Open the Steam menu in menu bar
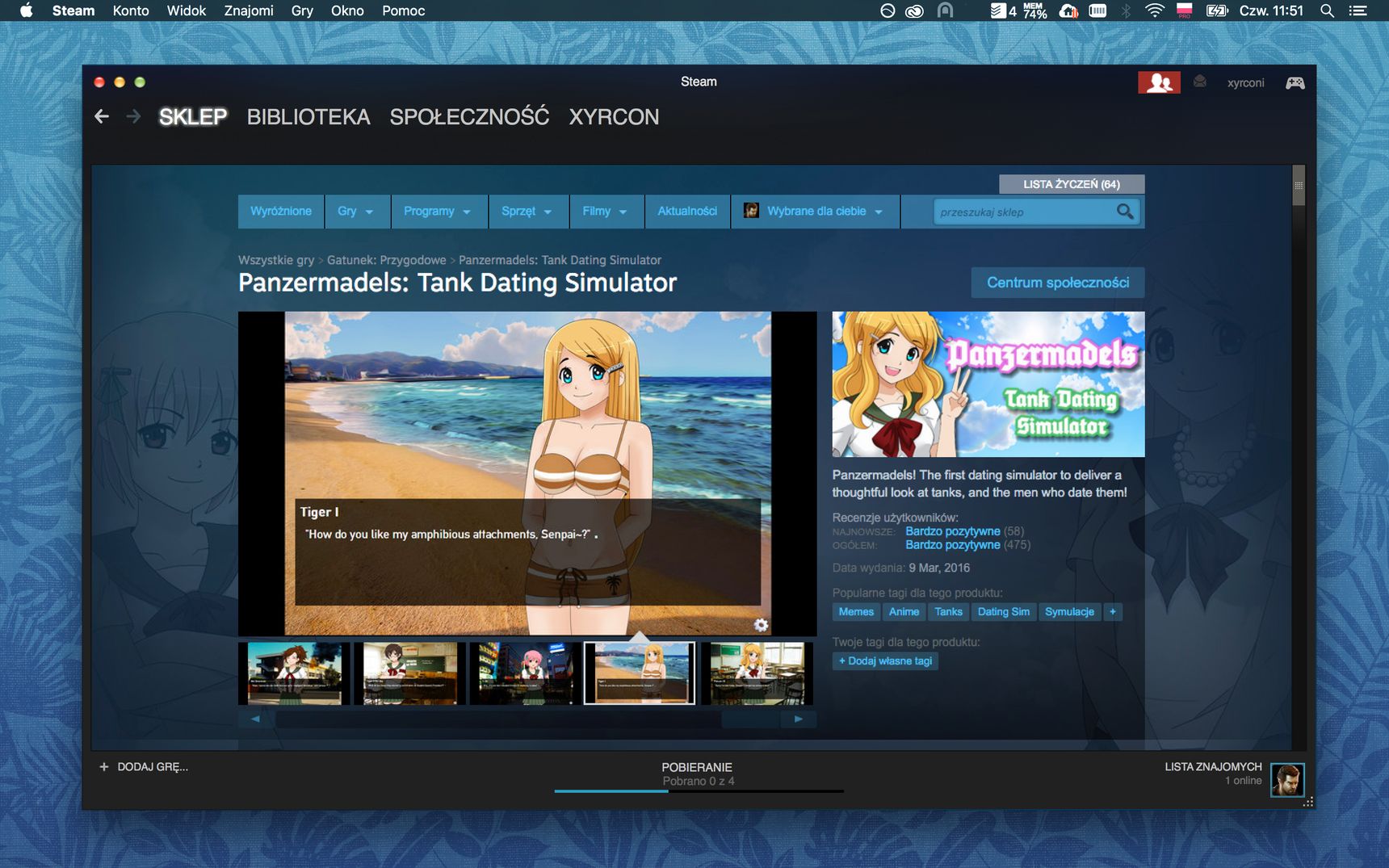 [73, 10]
